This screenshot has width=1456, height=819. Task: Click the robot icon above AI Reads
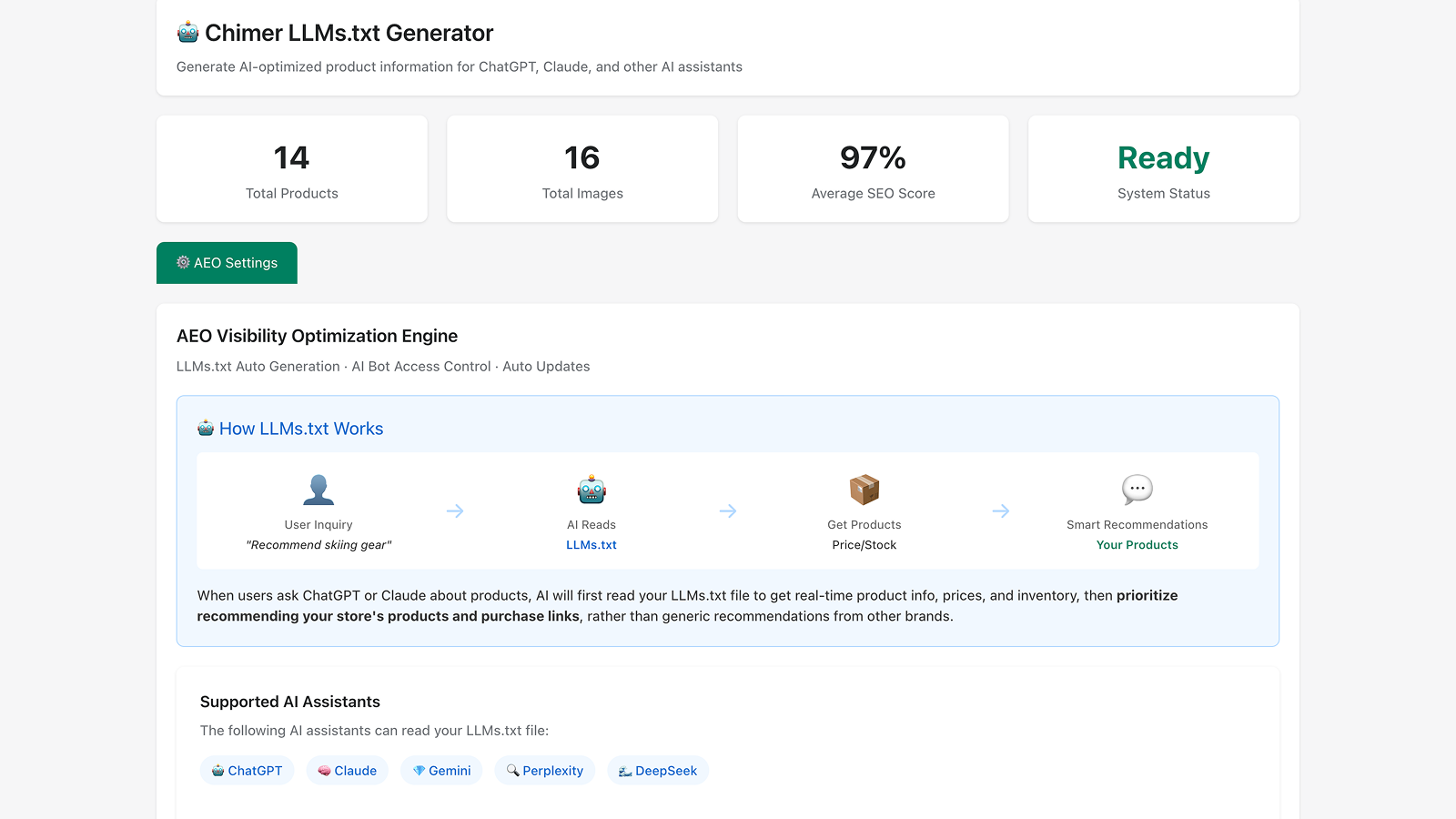coord(591,490)
